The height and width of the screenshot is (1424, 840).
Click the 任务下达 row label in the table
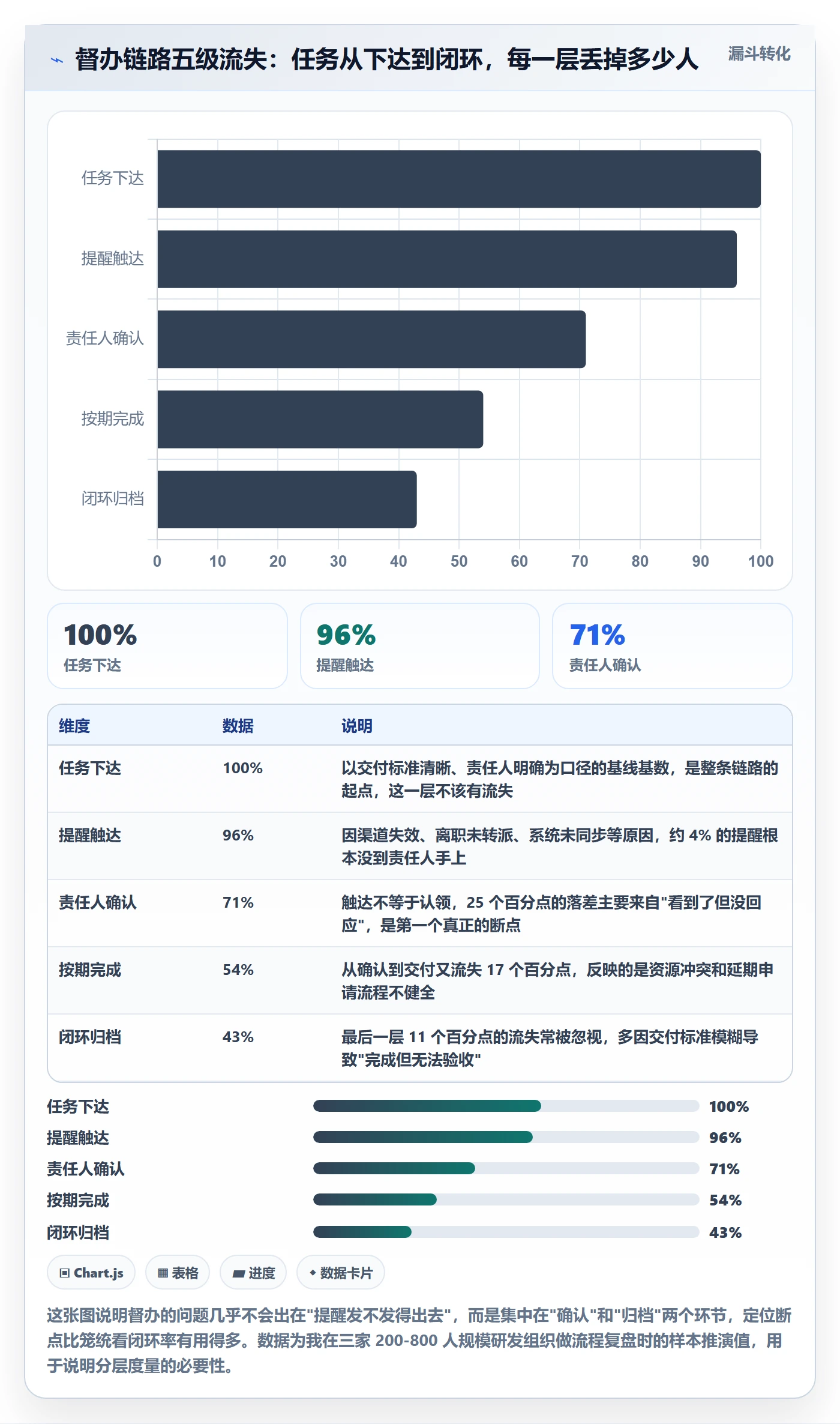[90, 768]
